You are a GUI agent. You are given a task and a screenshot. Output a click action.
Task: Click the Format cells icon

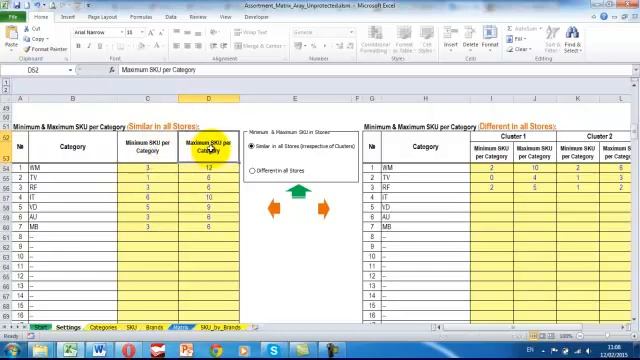click(490, 33)
